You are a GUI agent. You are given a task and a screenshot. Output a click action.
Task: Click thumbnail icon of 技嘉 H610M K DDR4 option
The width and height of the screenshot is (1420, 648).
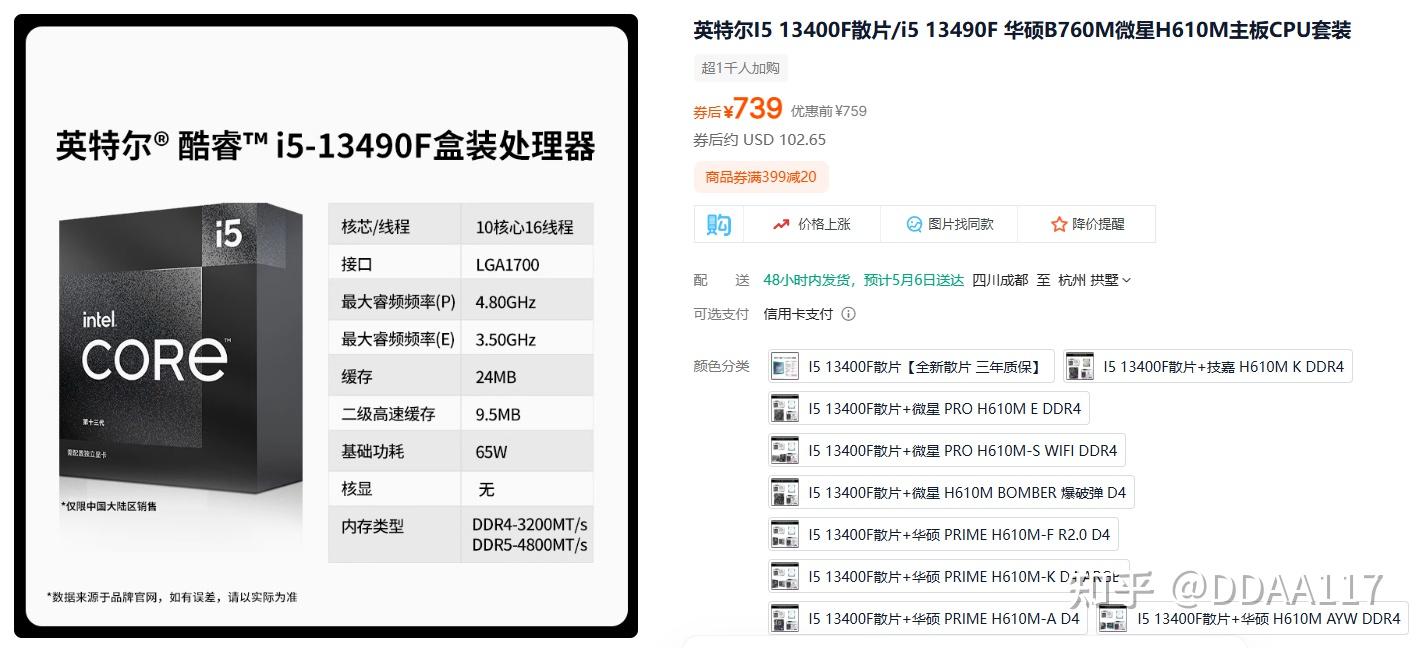1080,366
